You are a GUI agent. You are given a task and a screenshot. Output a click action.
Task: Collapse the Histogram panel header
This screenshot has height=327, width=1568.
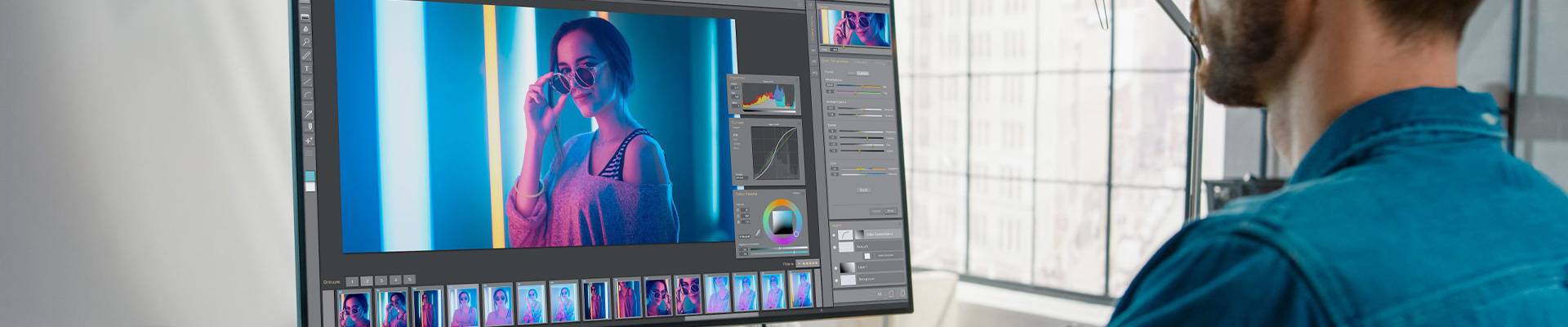click(x=737, y=78)
